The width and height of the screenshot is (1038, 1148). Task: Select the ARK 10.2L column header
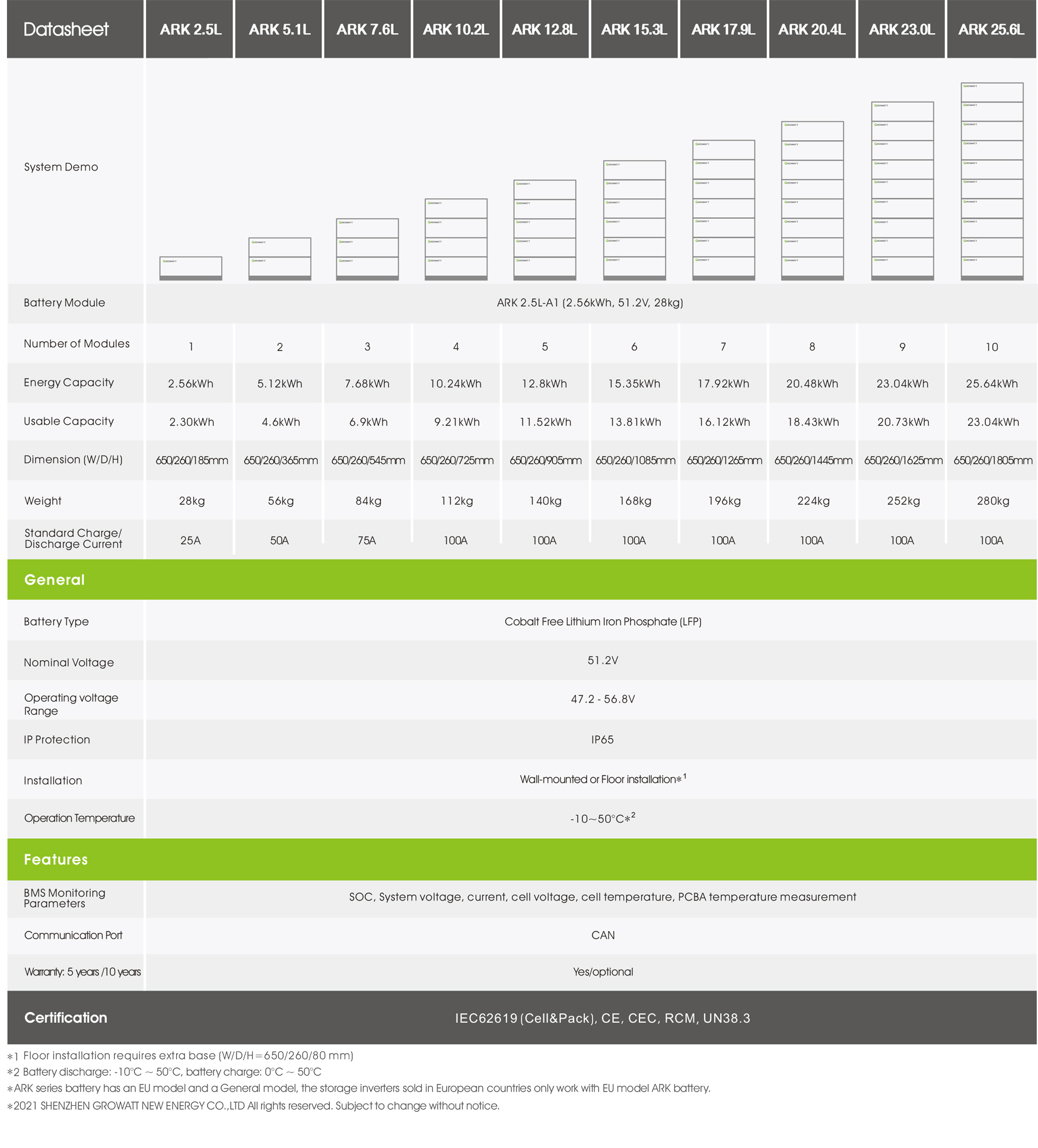[x=456, y=29]
